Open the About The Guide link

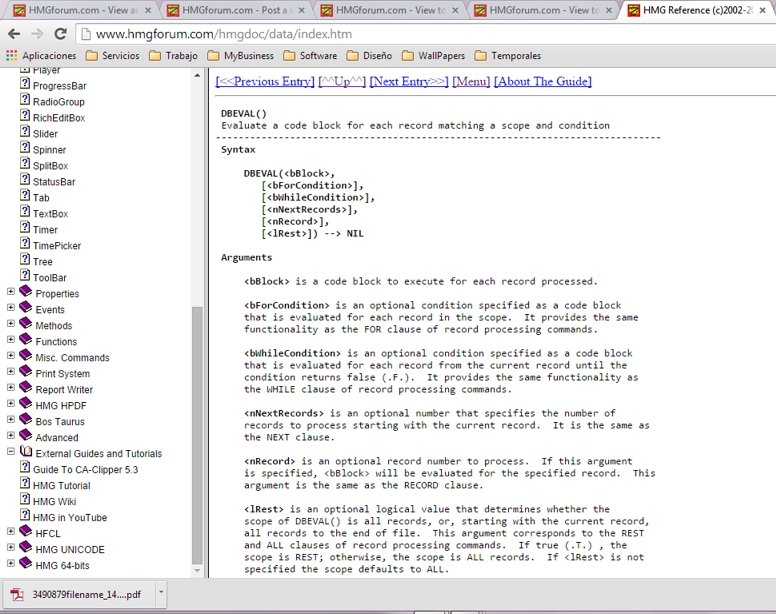coord(542,81)
